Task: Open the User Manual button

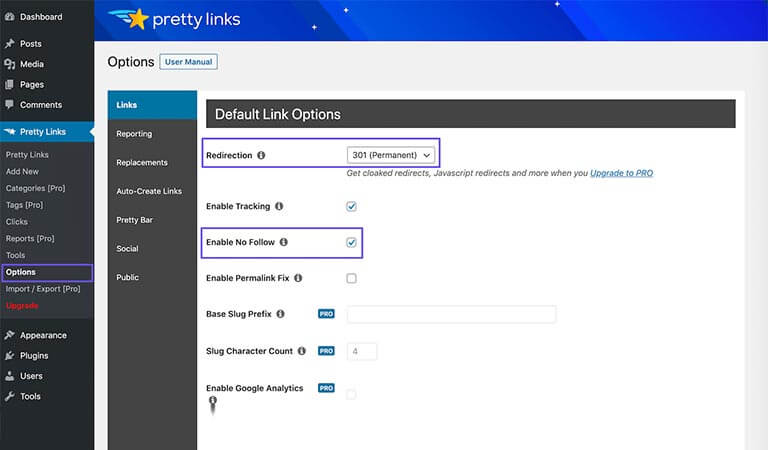Action: [x=189, y=62]
